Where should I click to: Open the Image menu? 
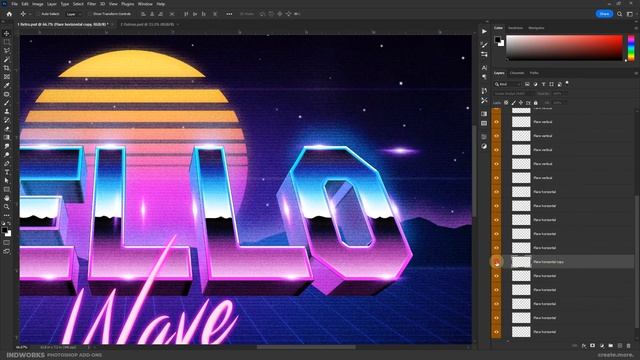click(38, 4)
